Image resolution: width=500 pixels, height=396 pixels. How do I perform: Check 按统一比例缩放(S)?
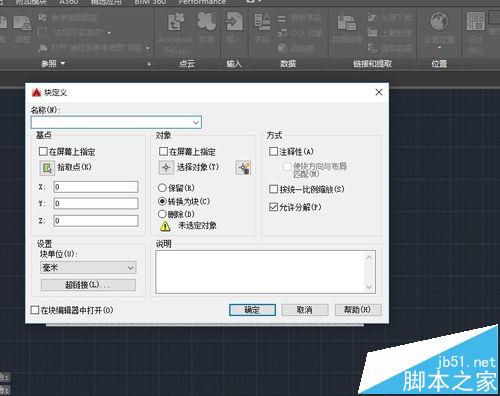(273, 189)
